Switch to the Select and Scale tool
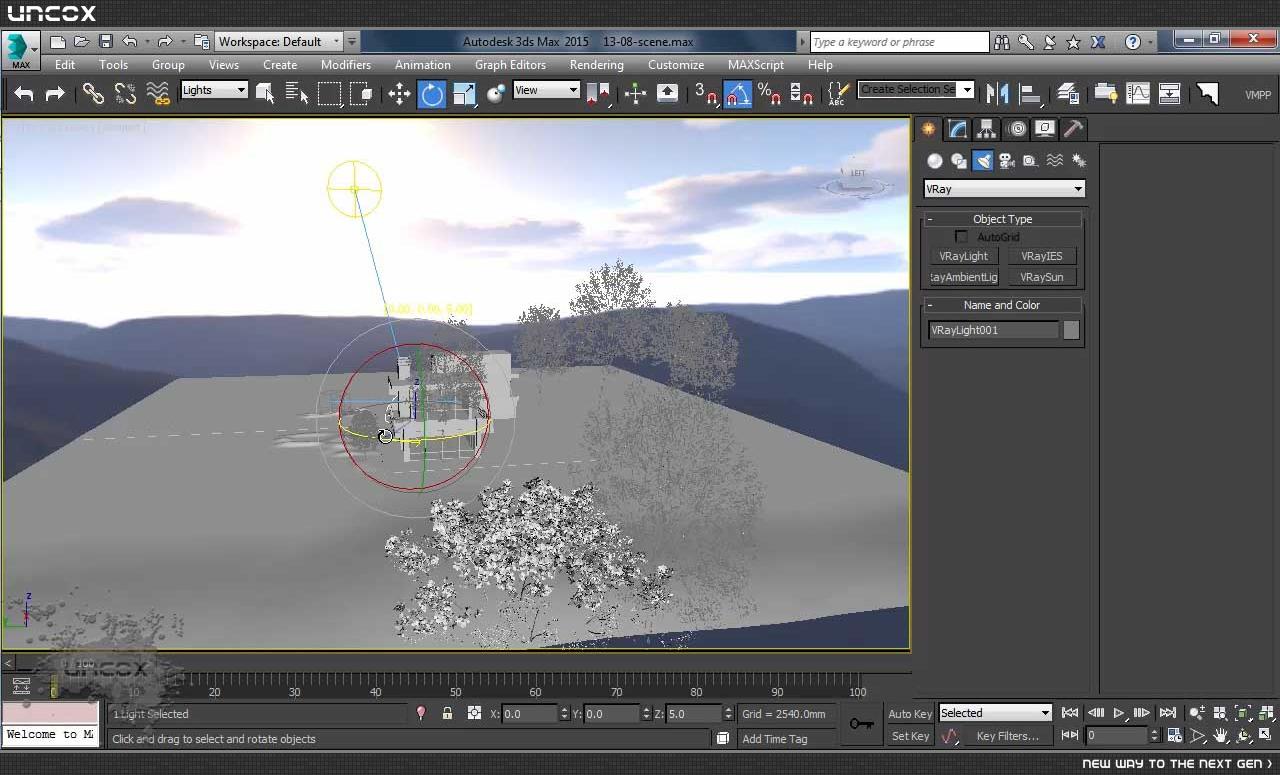Viewport: 1280px width, 775px height. [x=464, y=94]
